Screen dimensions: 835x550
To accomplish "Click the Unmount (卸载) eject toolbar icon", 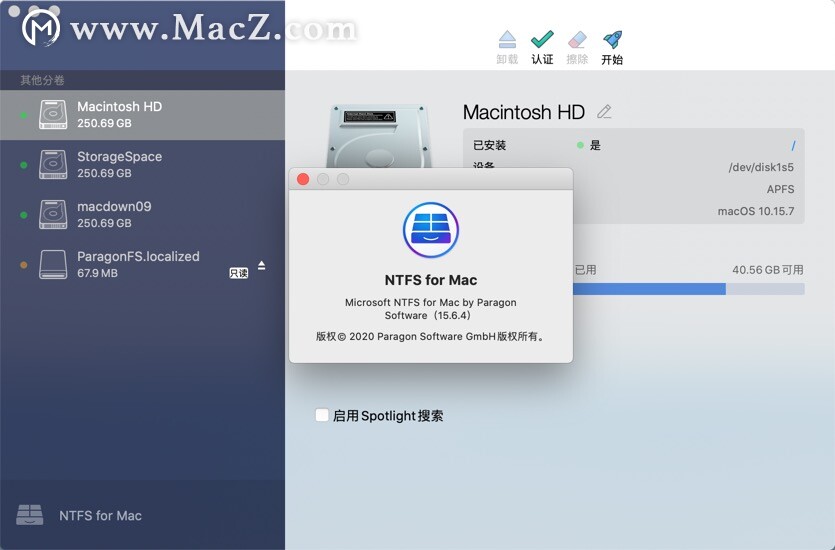I will 507,40.
